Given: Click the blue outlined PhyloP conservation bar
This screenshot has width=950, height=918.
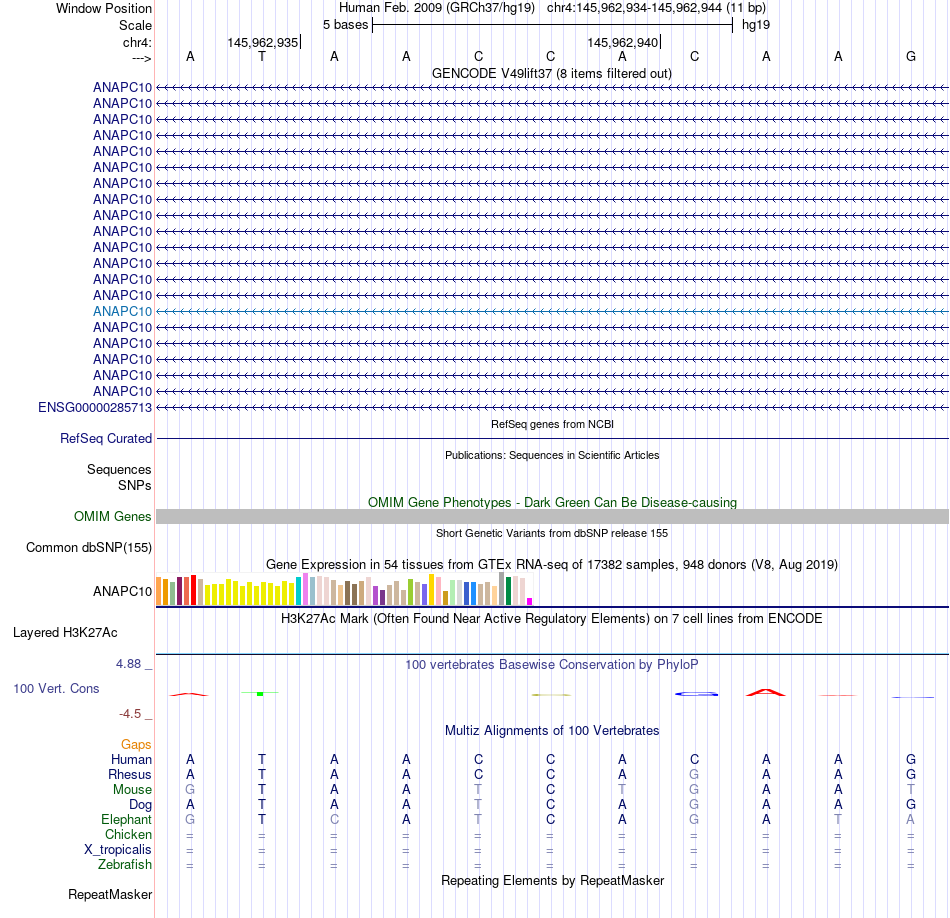Looking at the screenshot, I should coord(697,694).
